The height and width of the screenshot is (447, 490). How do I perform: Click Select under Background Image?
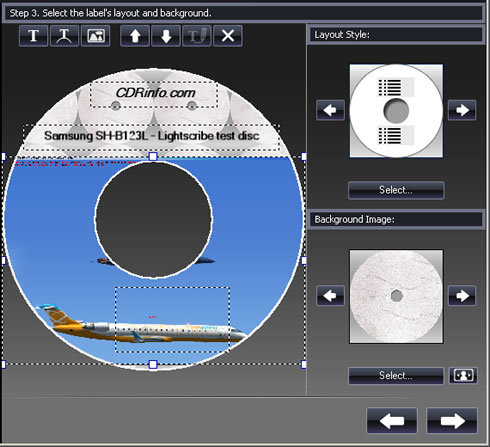396,376
